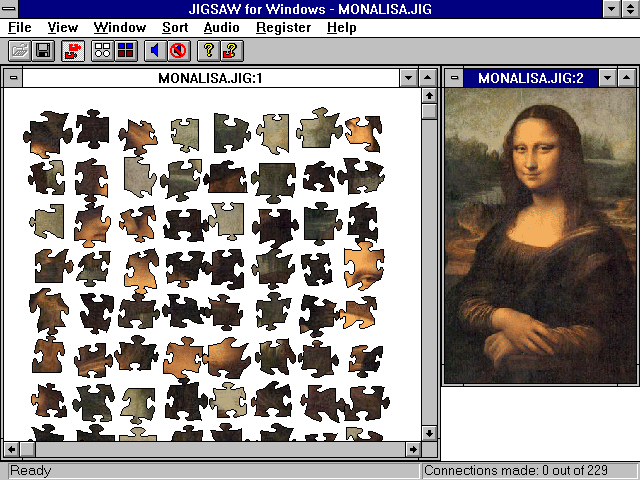Open the Help menu
Image resolution: width=640 pixels, height=480 pixels.
[x=342, y=28]
